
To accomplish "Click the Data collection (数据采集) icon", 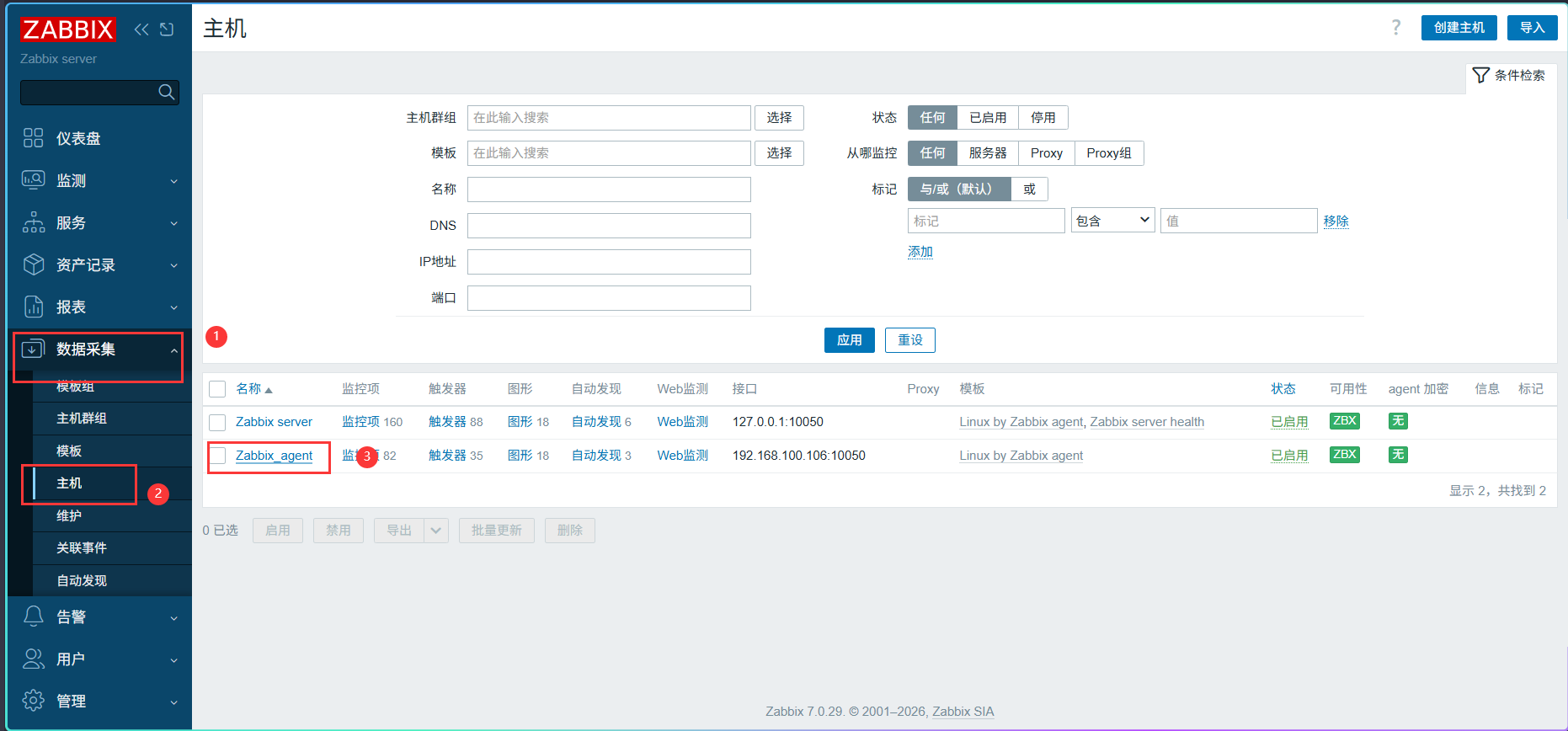I will click(x=34, y=349).
